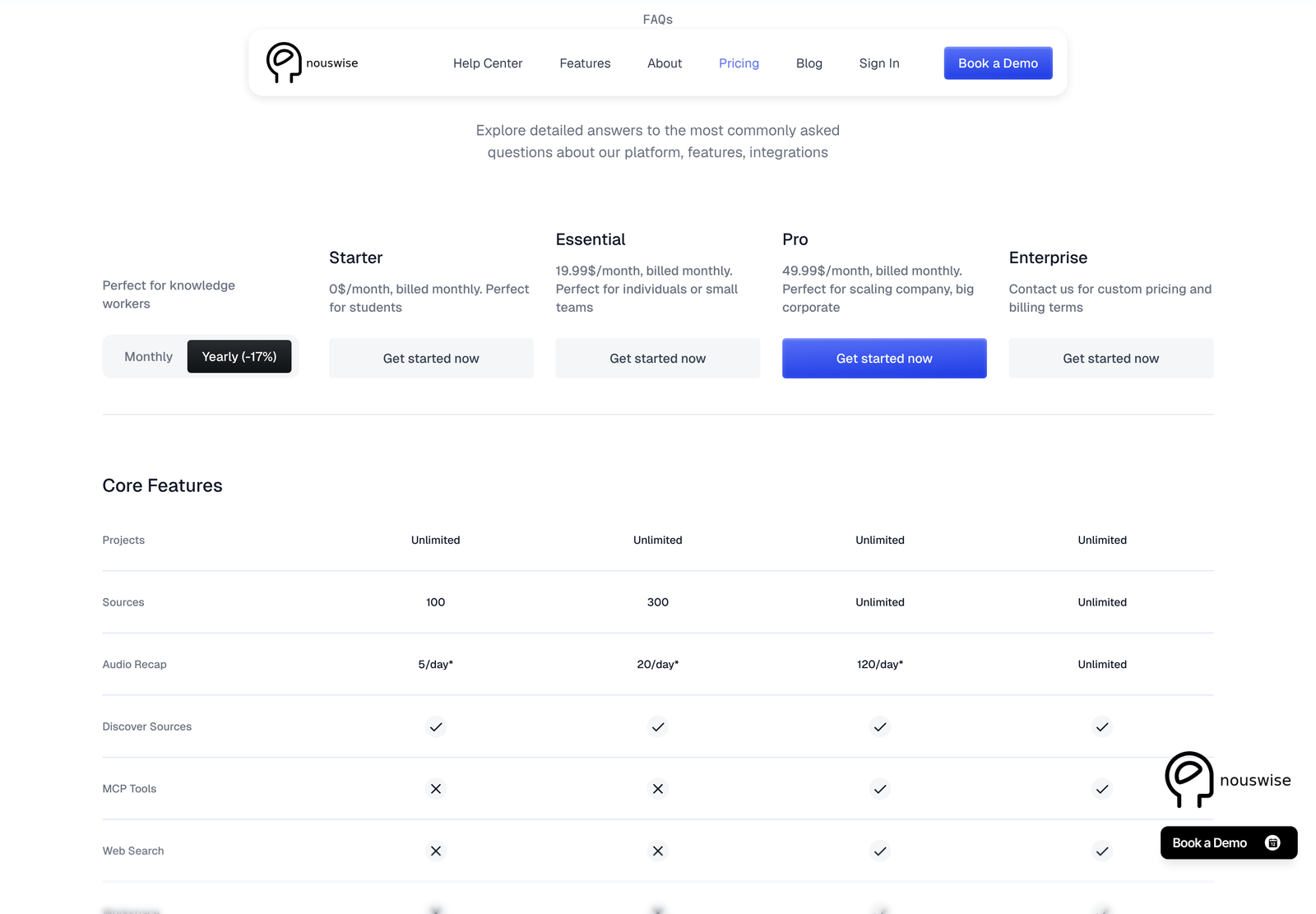Click Audio Recap 5/day* cell
1316x914 pixels.
[x=436, y=664]
